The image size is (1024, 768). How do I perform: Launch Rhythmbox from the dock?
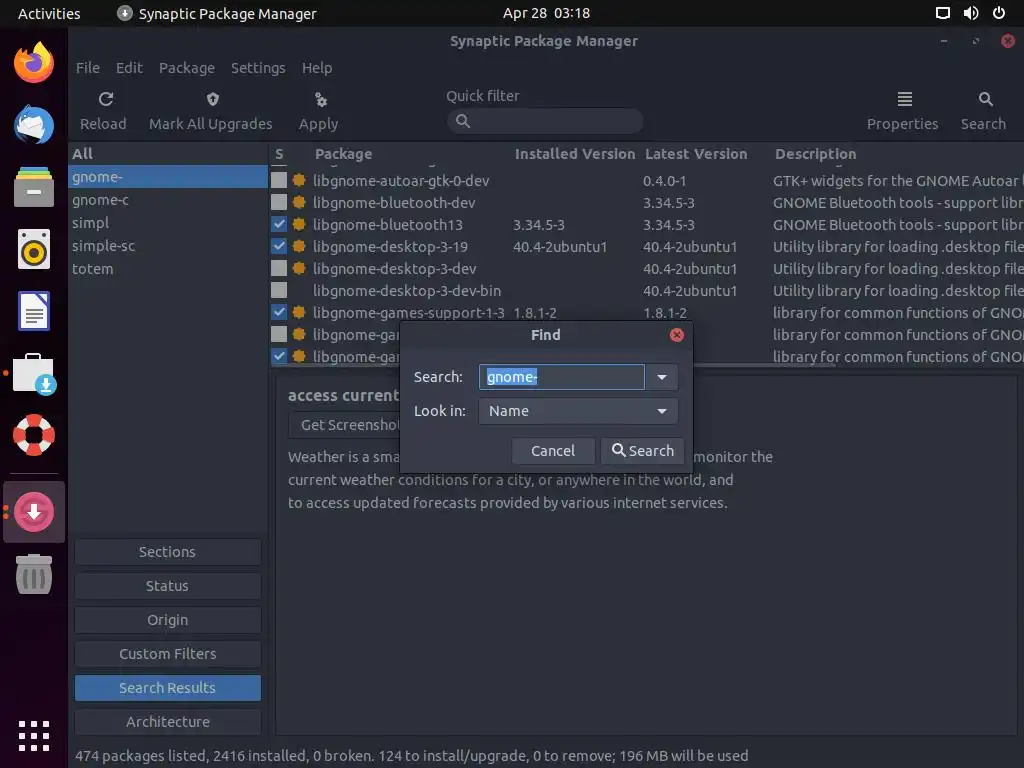pos(34,249)
